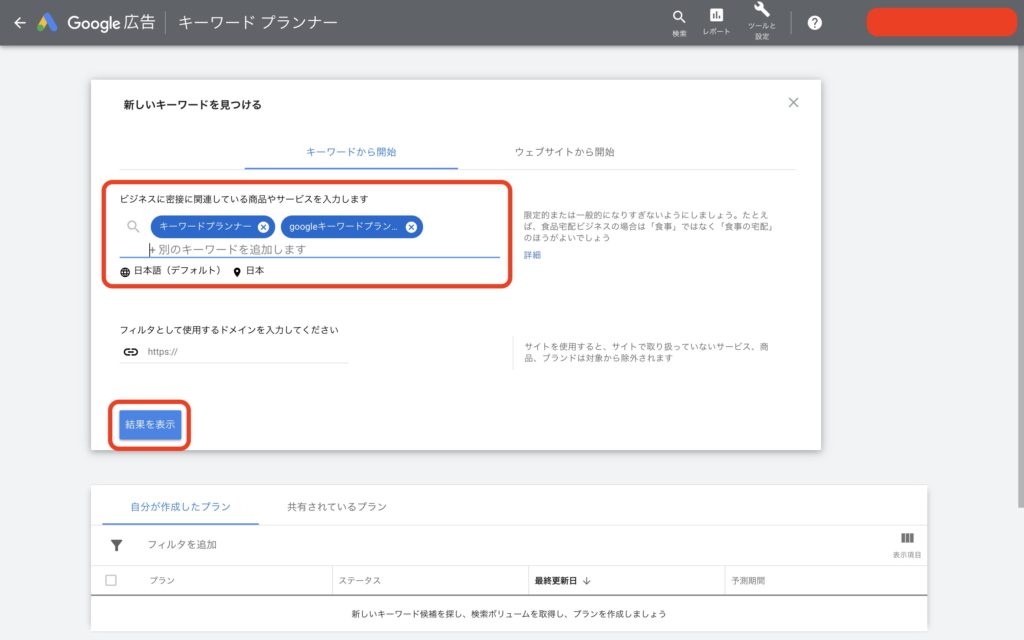This screenshot has height=640, width=1024.
Task: Switch to キーワードから開始 tab
Action: coord(351,152)
